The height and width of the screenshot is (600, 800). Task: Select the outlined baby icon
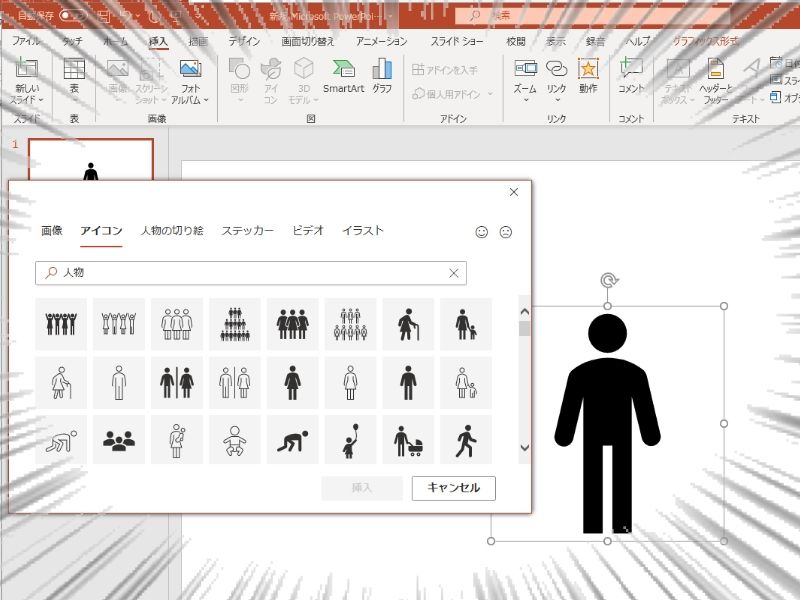(x=235, y=440)
